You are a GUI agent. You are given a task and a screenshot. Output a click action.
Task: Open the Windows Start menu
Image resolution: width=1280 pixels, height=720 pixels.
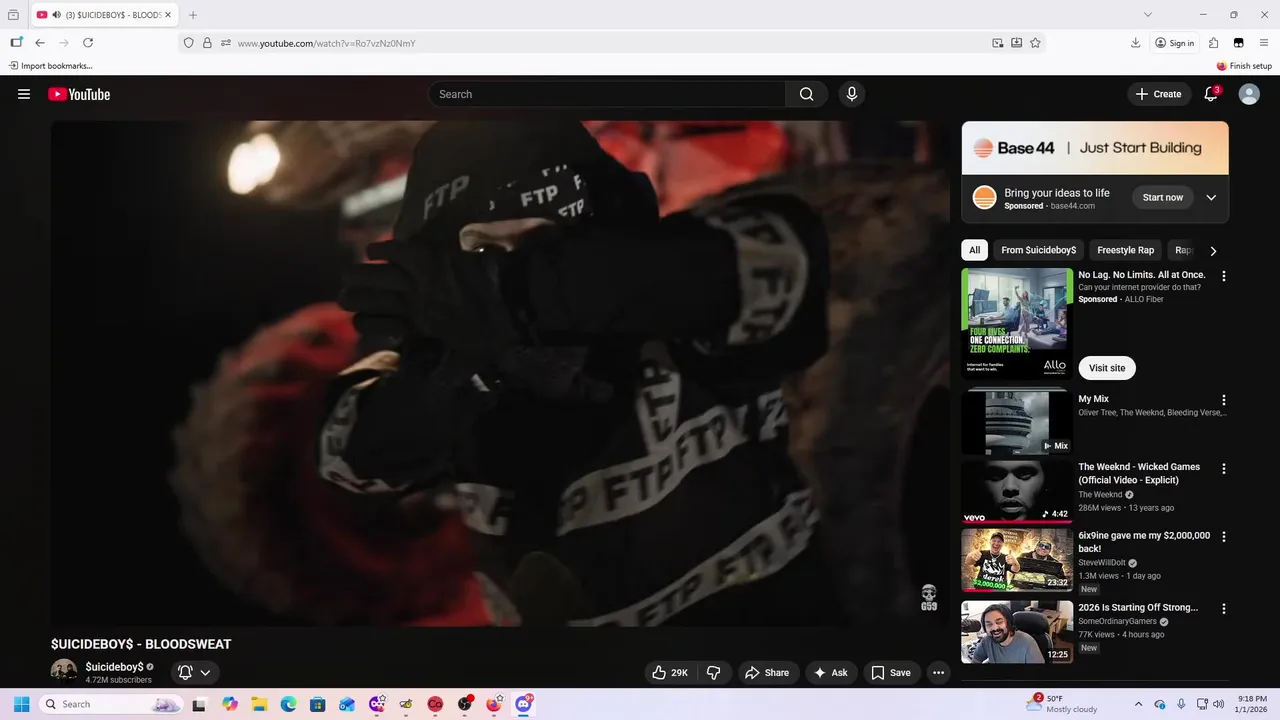pos(21,704)
